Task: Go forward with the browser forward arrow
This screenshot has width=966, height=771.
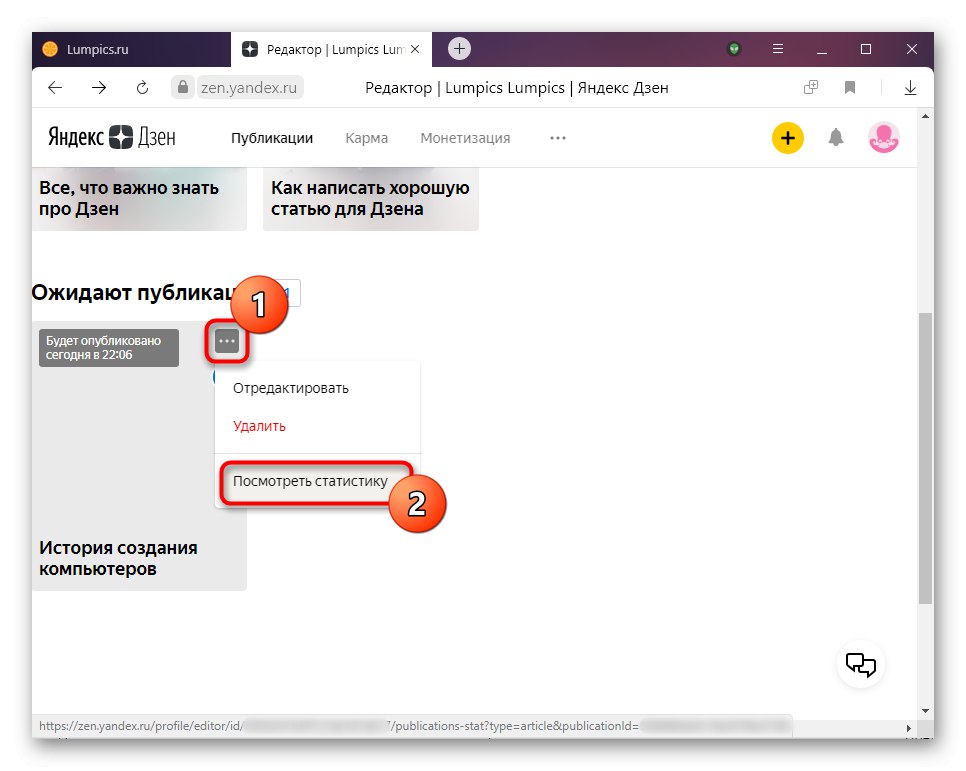Action: click(x=99, y=88)
